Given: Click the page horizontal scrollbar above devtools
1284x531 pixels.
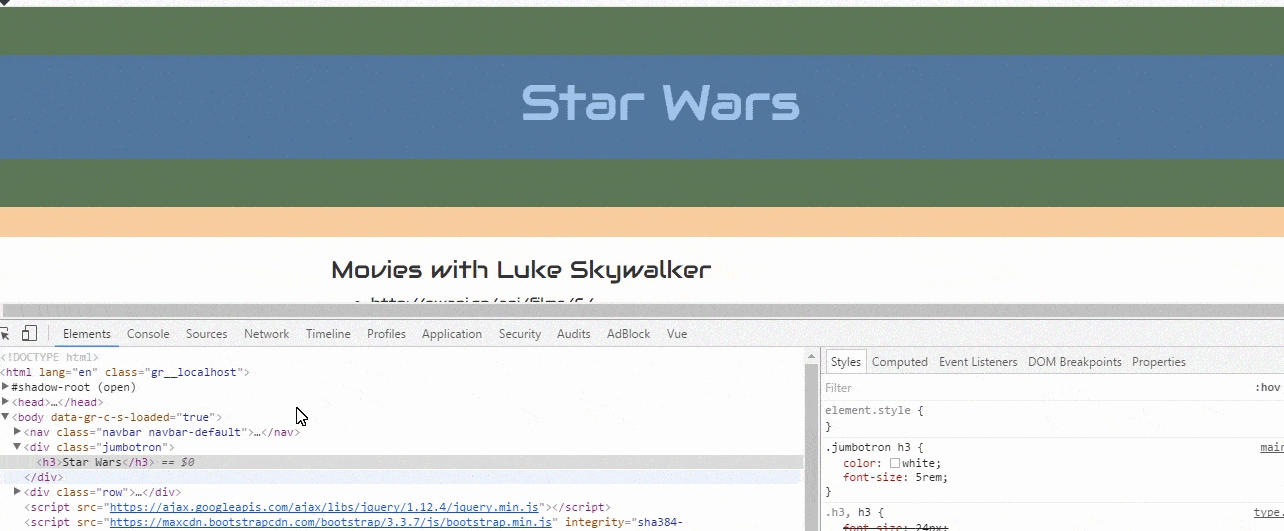Looking at the screenshot, I should pyautogui.click(x=642, y=311).
